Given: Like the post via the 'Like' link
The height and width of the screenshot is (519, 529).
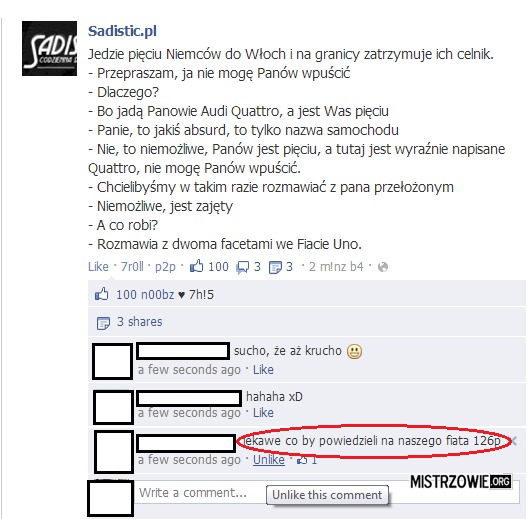Looking at the screenshot, I should point(98,267).
